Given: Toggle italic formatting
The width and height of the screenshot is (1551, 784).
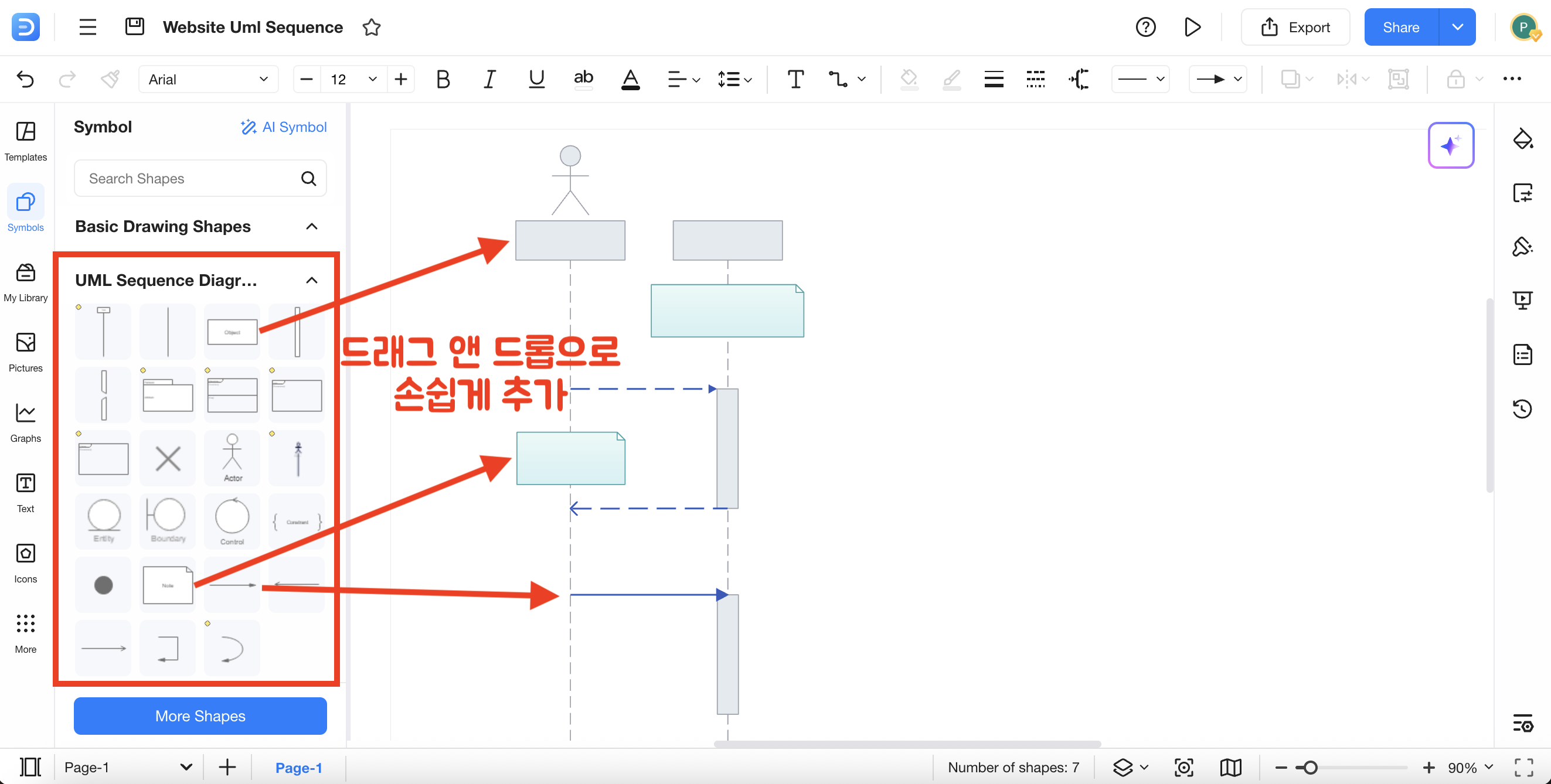Looking at the screenshot, I should point(489,80).
